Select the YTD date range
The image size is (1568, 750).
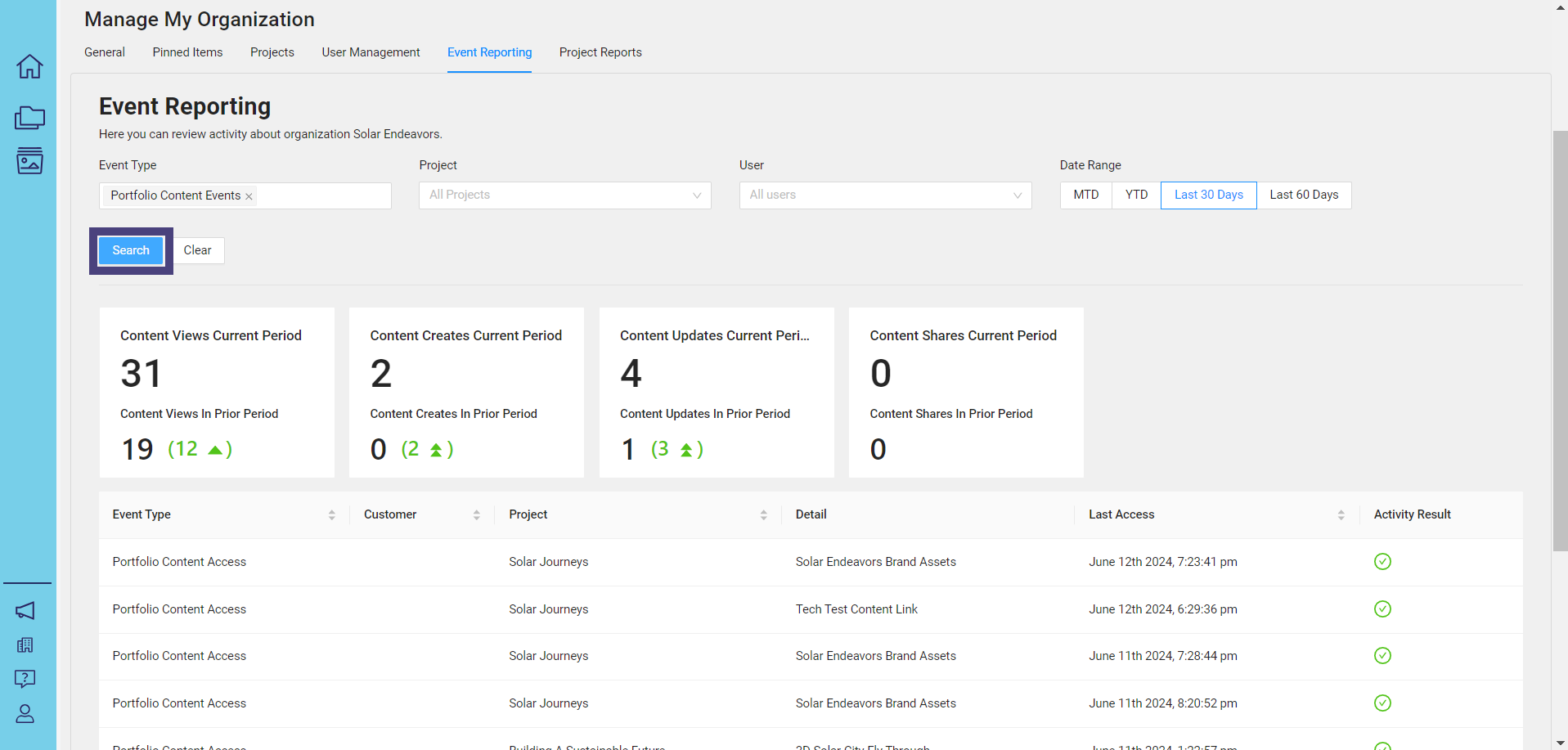coord(1136,195)
